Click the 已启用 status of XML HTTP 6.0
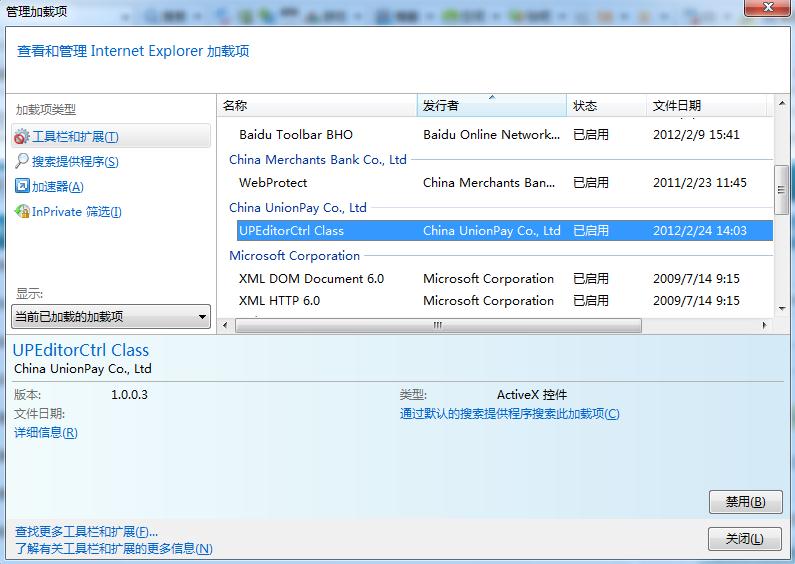This screenshot has width=795, height=564. [x=591, y=300]
